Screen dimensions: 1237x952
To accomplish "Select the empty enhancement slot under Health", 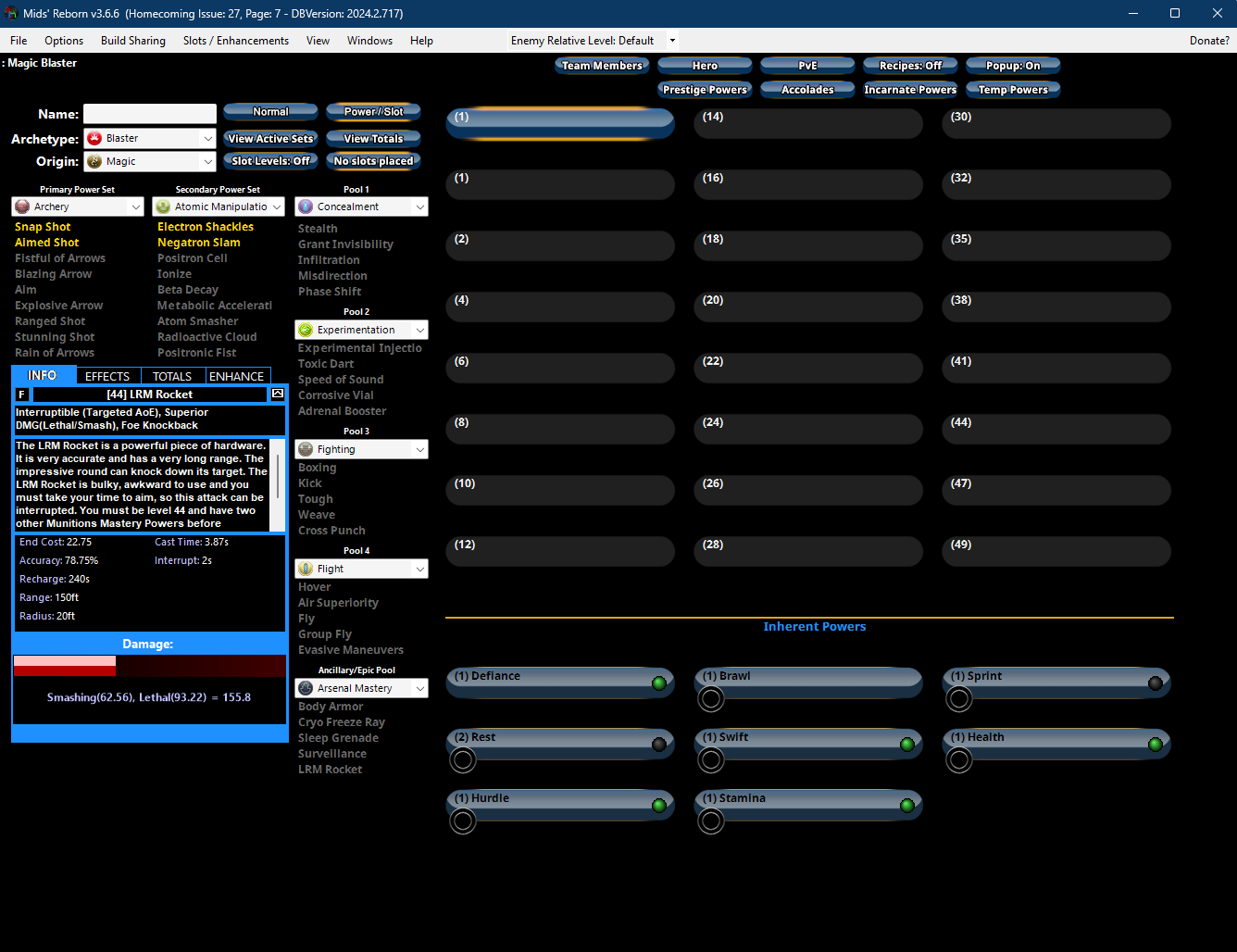I will [x=959, y=760].
